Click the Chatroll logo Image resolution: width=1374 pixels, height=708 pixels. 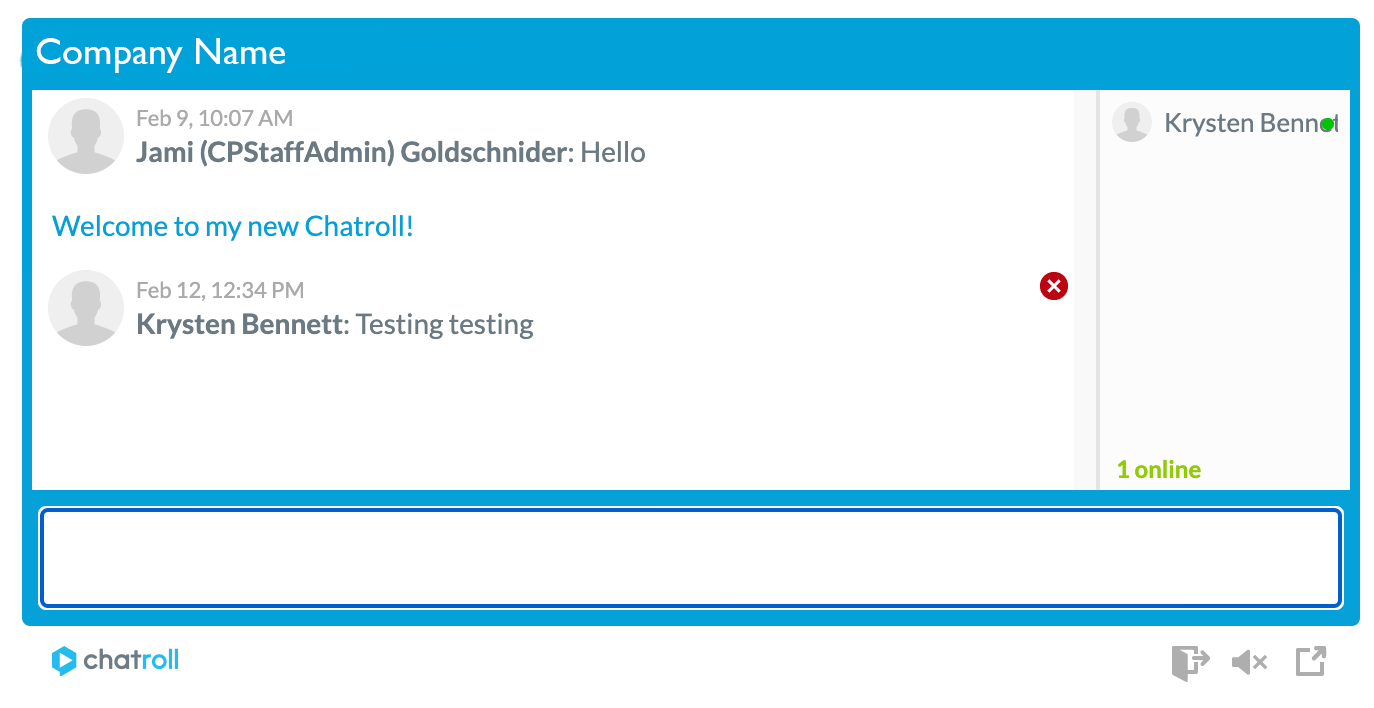click(115, 660)
